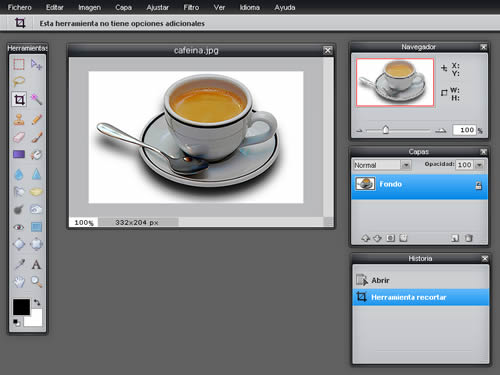Select the Magic Wand tool
Image resolution: width=500 pixels, height=375 pixels.
36,99
